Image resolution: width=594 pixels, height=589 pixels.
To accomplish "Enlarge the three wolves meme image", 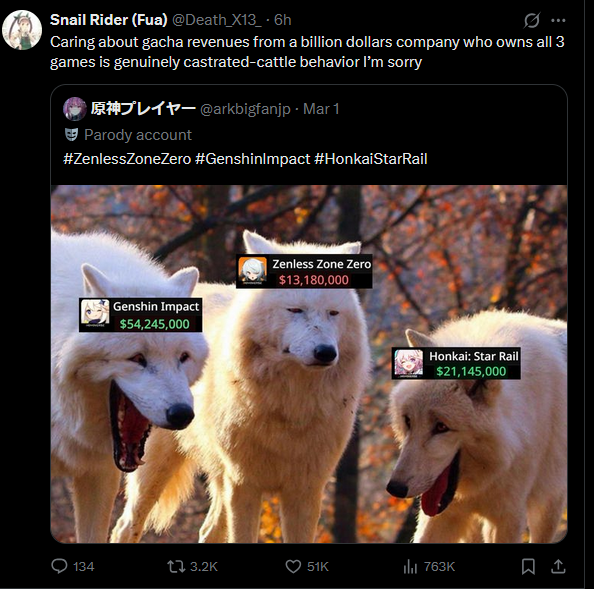I will 309,364.
